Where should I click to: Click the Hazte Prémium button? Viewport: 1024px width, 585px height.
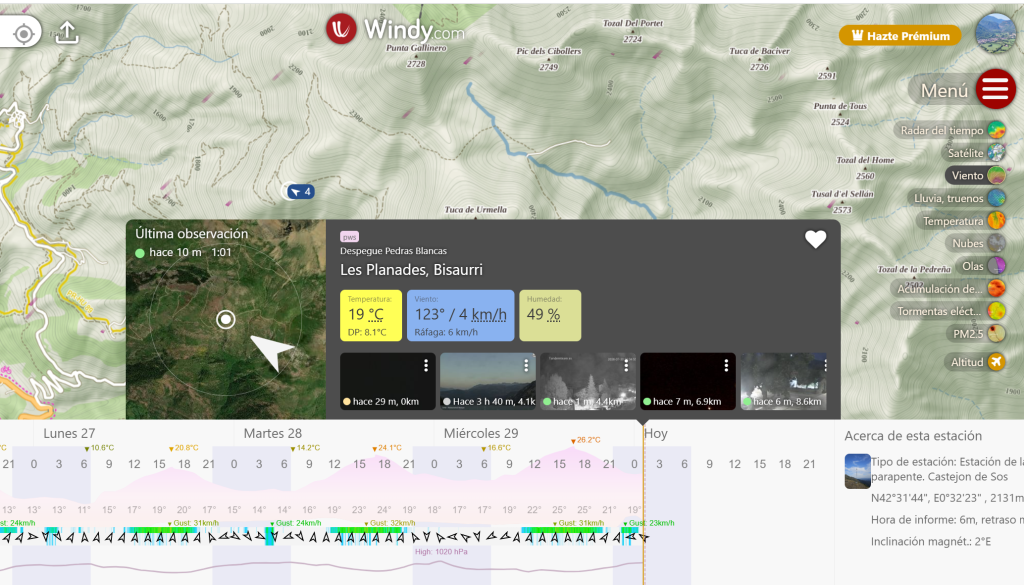tap(901, 35)
